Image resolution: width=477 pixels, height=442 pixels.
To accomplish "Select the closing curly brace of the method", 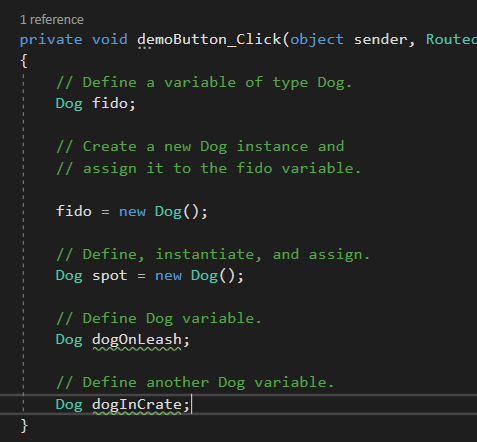I will [24, 426].
